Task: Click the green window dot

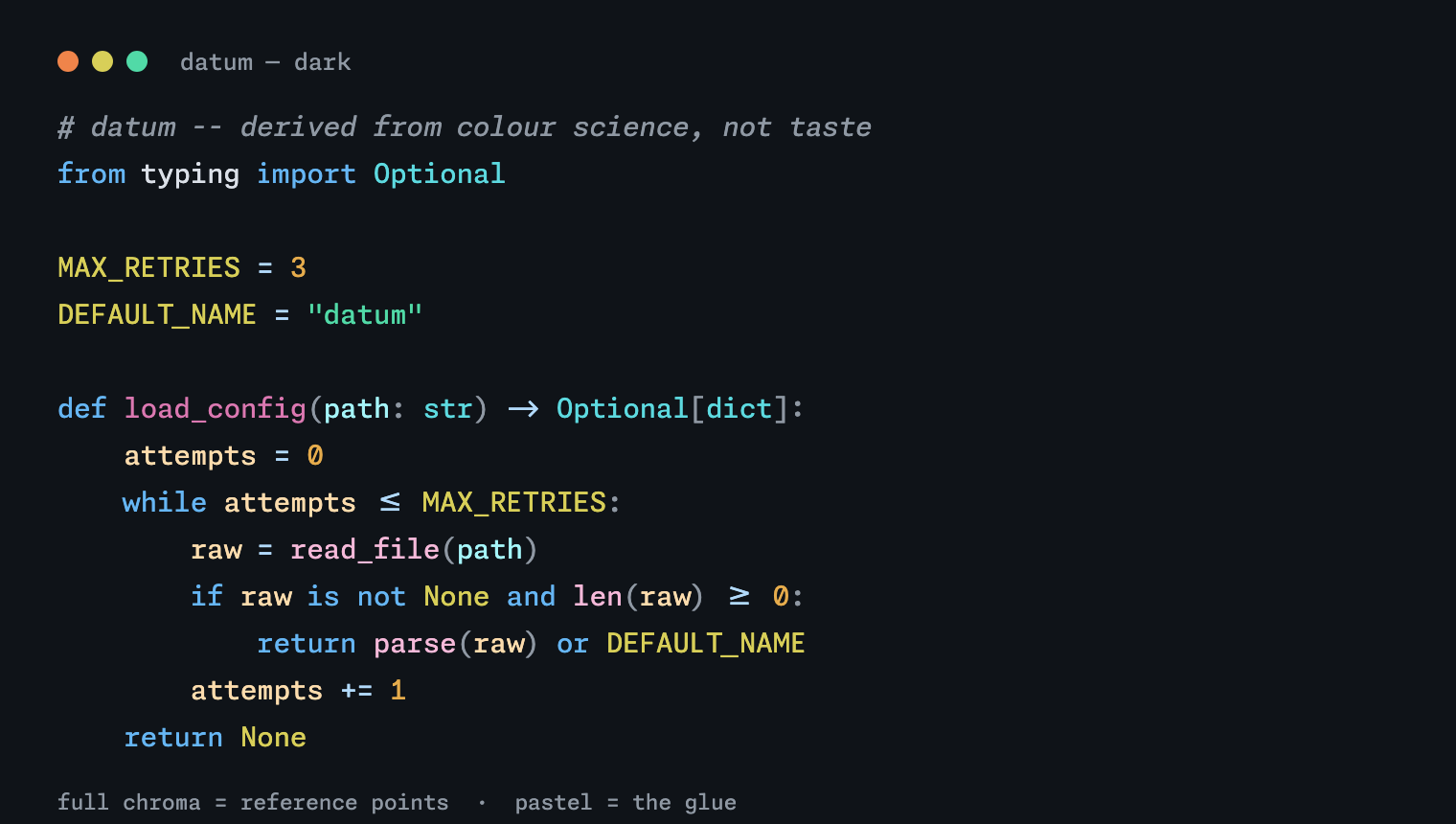Action: pos(137,61)
